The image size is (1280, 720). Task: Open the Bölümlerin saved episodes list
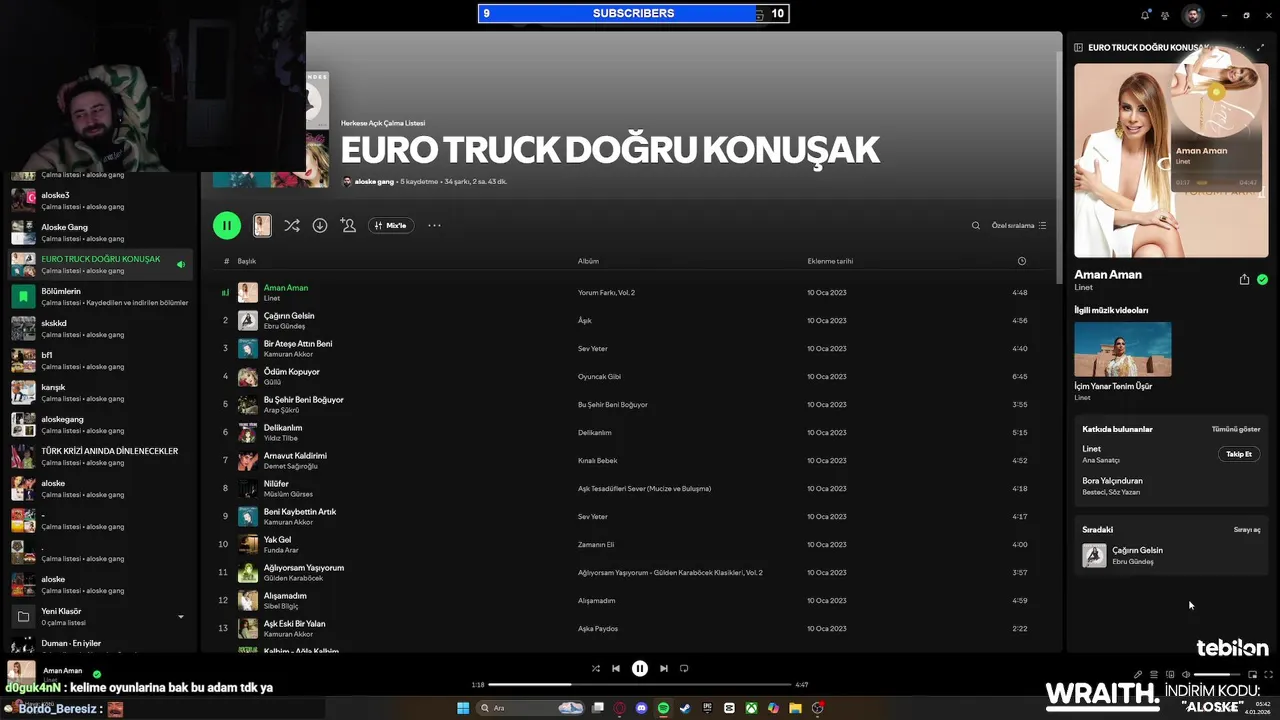(98, 296)
